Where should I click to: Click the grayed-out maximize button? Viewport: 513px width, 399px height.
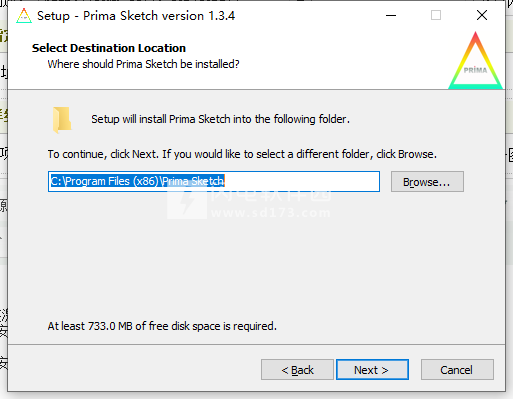[436, 15]
